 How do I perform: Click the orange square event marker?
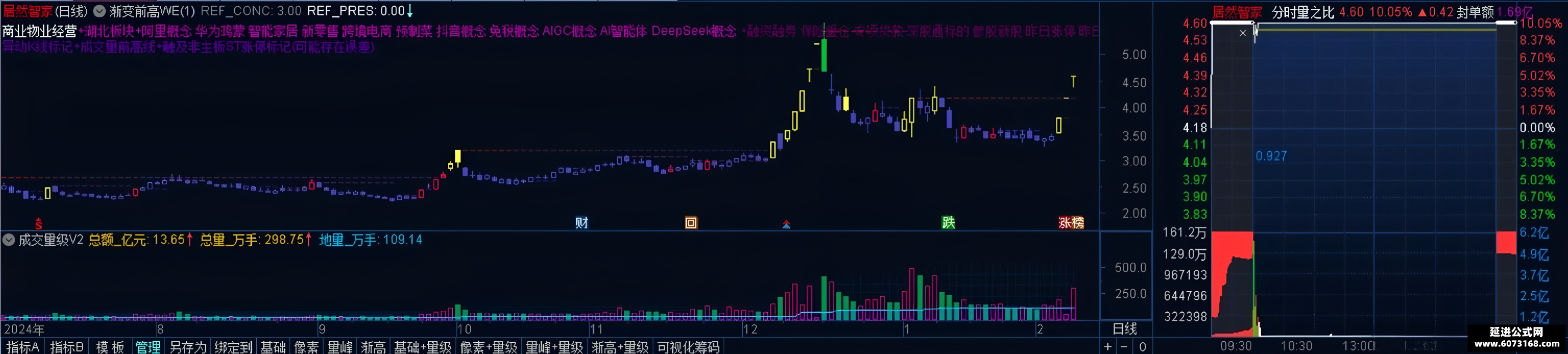pyautogui.click(x=691, y=223)
